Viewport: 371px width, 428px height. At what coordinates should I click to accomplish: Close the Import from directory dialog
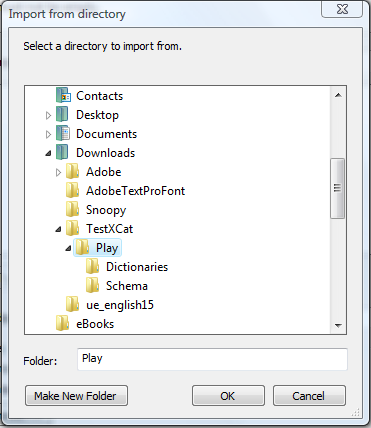(x=342, y=10)
